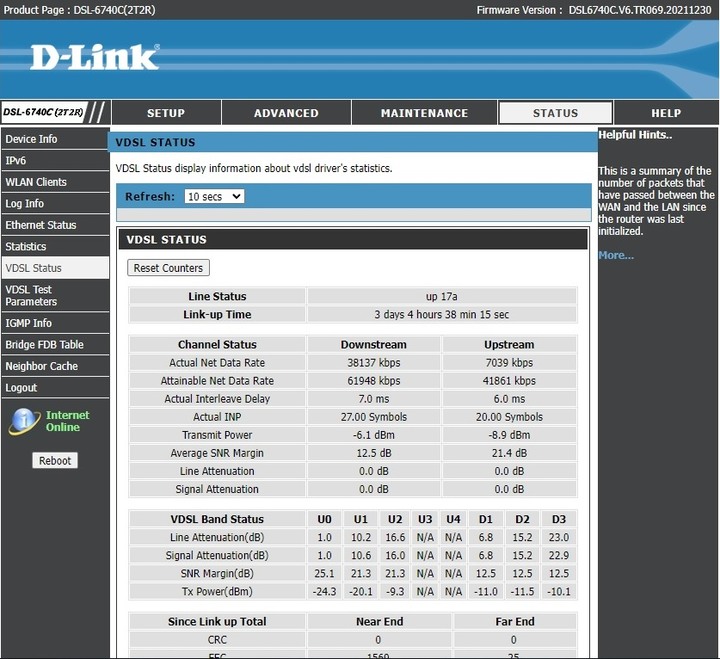This screenshot has height=659, width=720.
Task: Click upstream SNR margin '21.4 dB'
Action: pos(509,453)
